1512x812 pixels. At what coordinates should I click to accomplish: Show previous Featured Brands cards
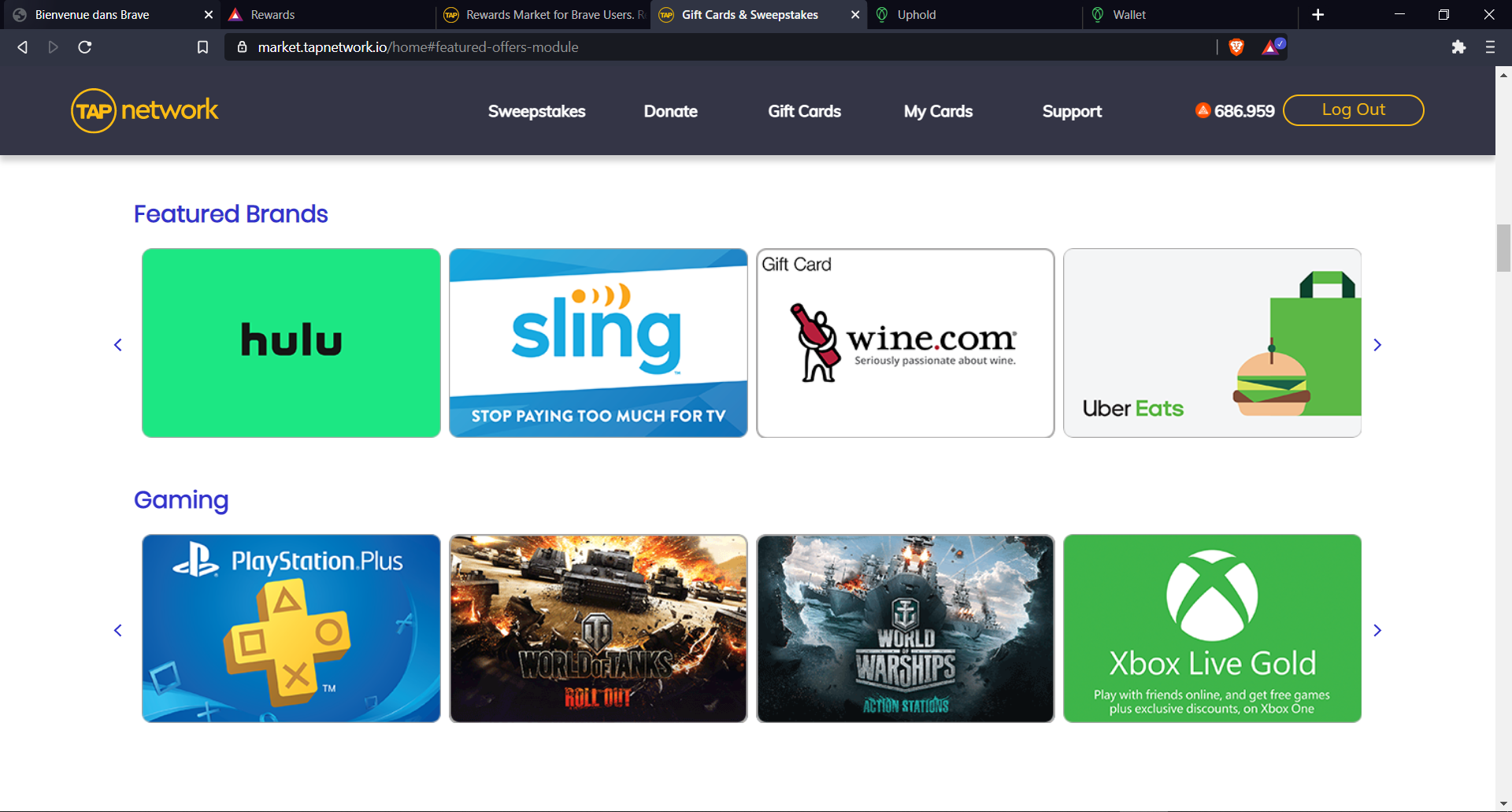pos(118,345)
